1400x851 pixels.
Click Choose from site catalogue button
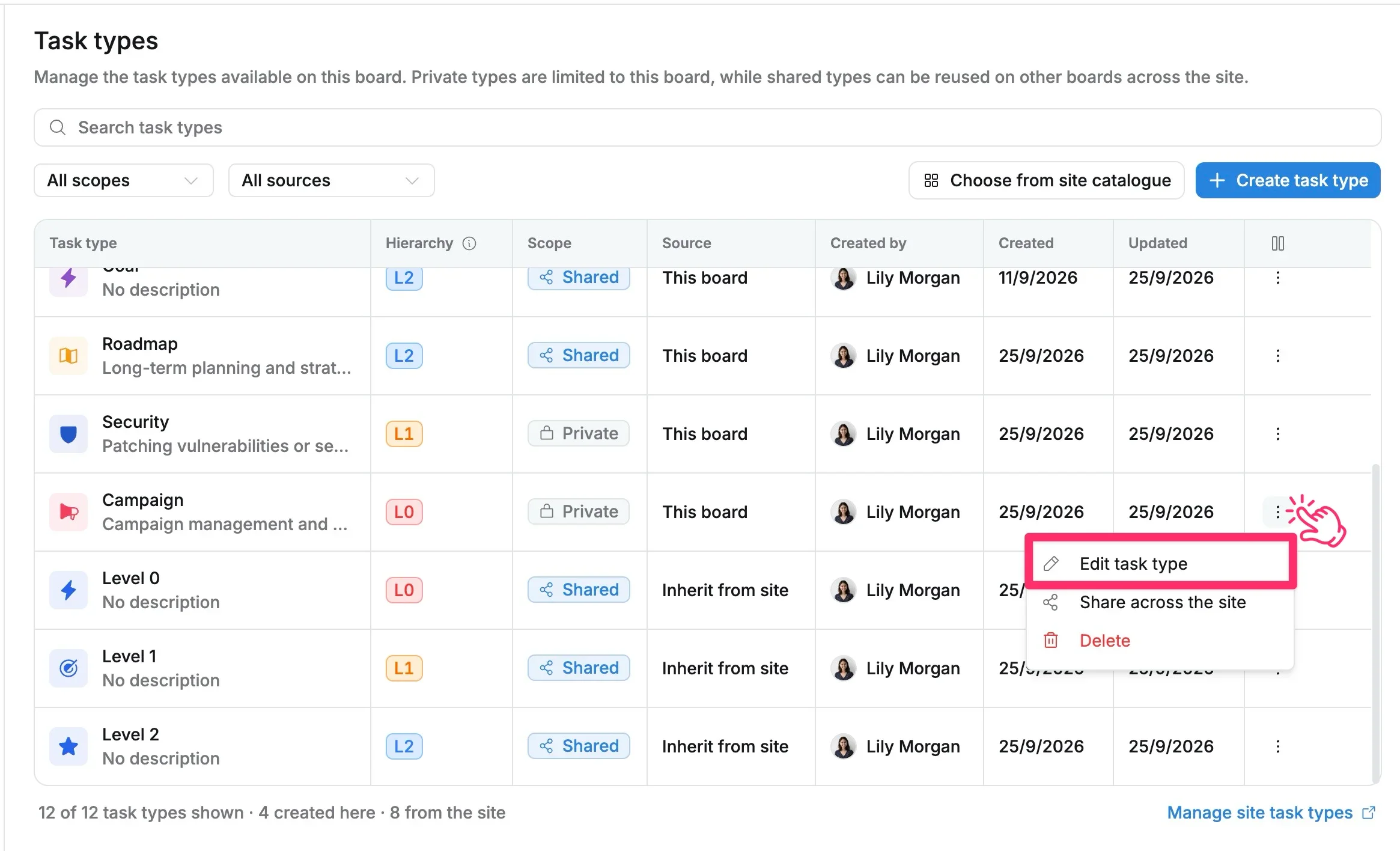pos(1046,180)
